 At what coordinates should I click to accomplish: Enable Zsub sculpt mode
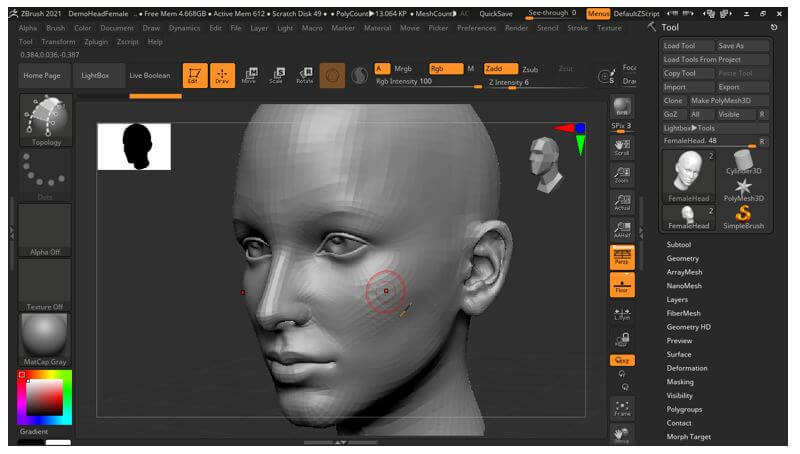(530, 69)
